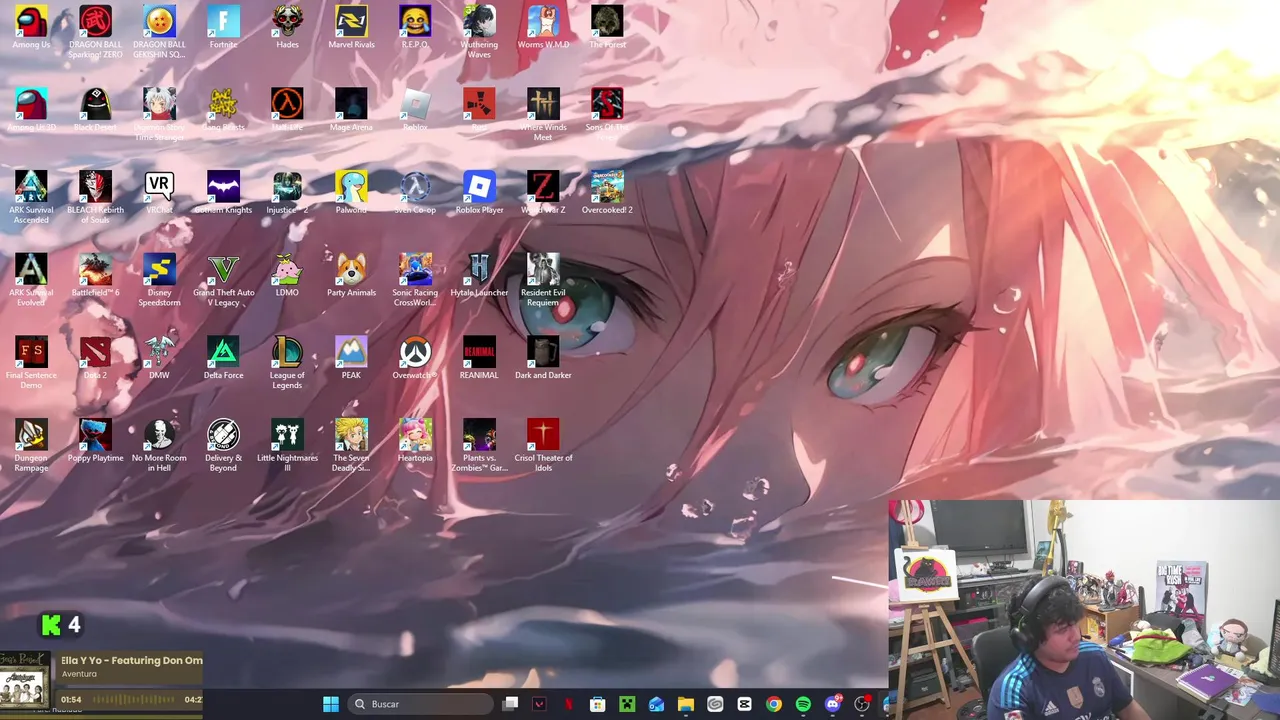Open the Fortnite desktop icon
The height and width of the screenshot is (720, 1280).
pos(223,28)
